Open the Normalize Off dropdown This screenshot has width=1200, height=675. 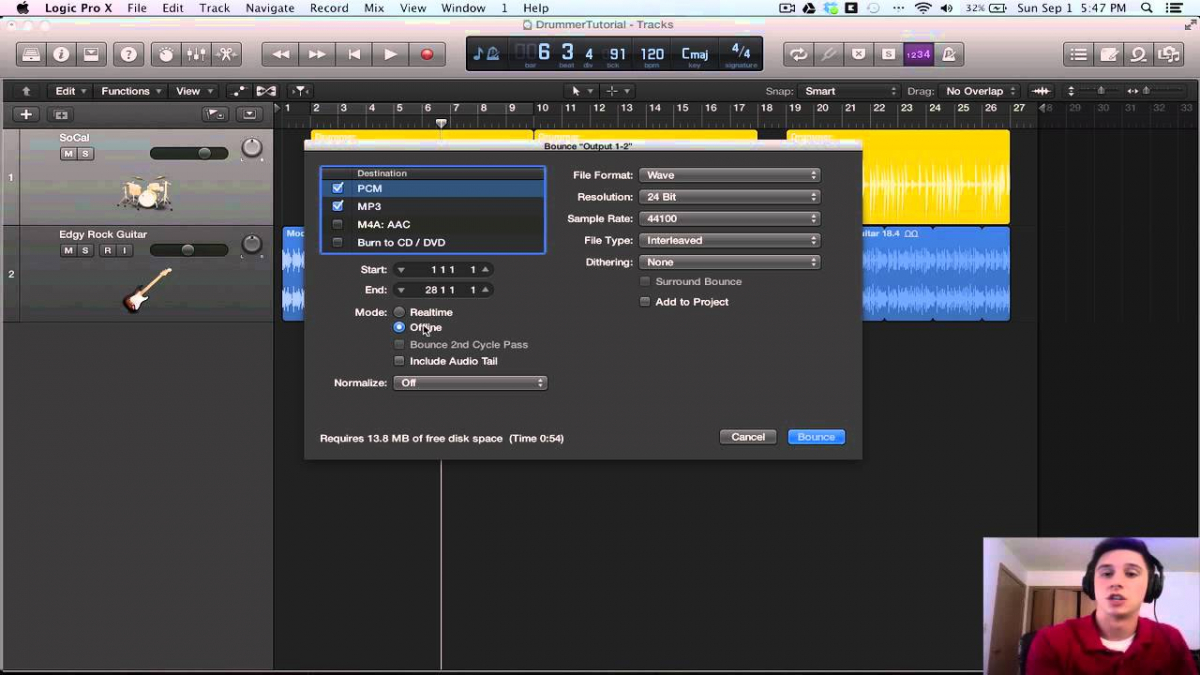pyautogui.click(x=470, y=383)
